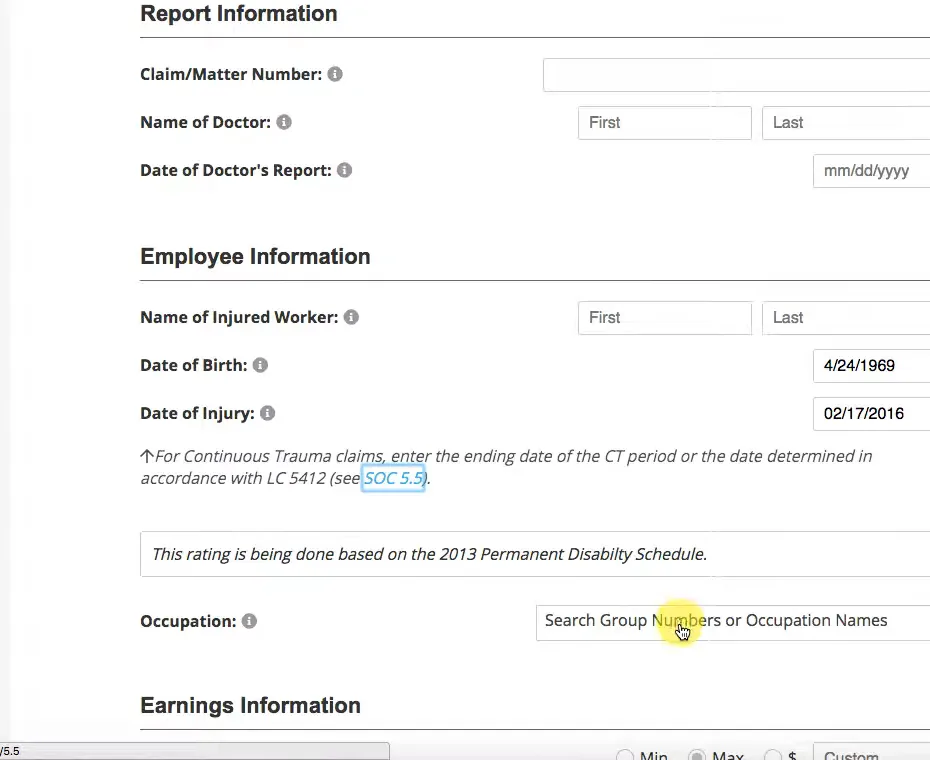Open the Name of Doctor info icon

pos(284,122)
